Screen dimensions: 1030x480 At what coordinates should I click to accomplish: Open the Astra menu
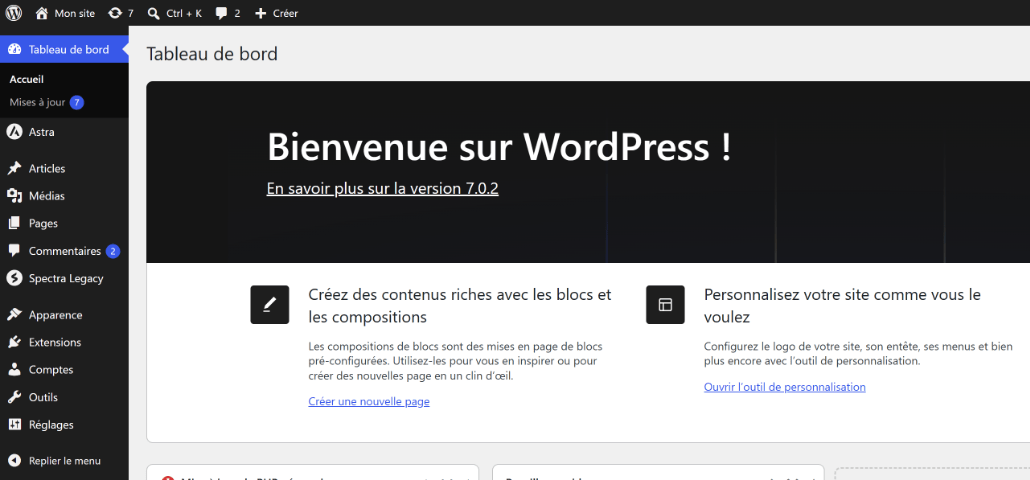[64, 132]
